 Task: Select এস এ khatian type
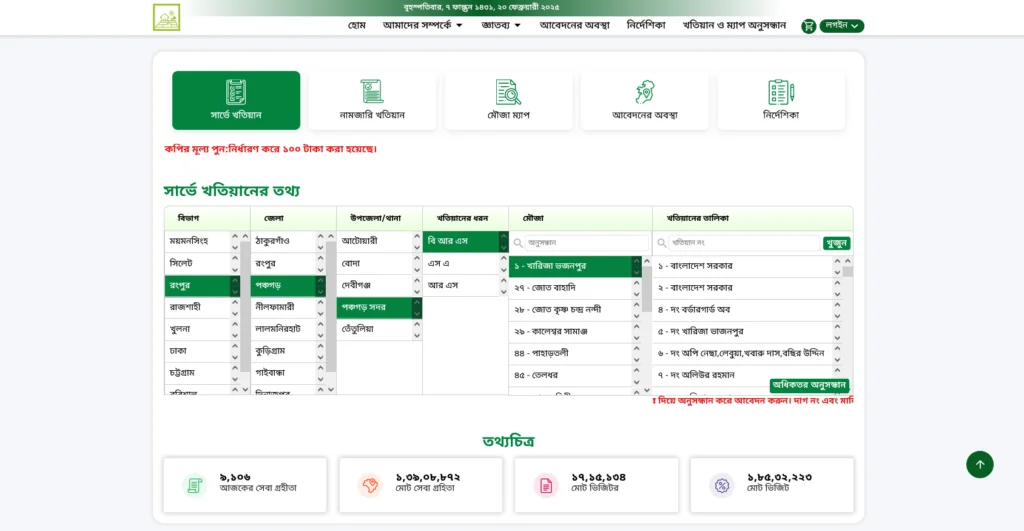[465, 263]
